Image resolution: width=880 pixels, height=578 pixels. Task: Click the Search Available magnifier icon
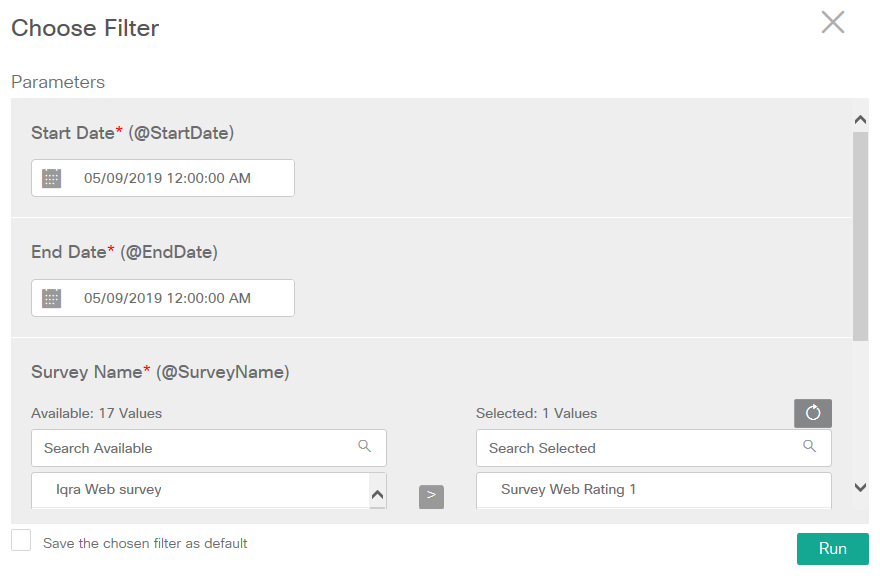coord(364,447)
